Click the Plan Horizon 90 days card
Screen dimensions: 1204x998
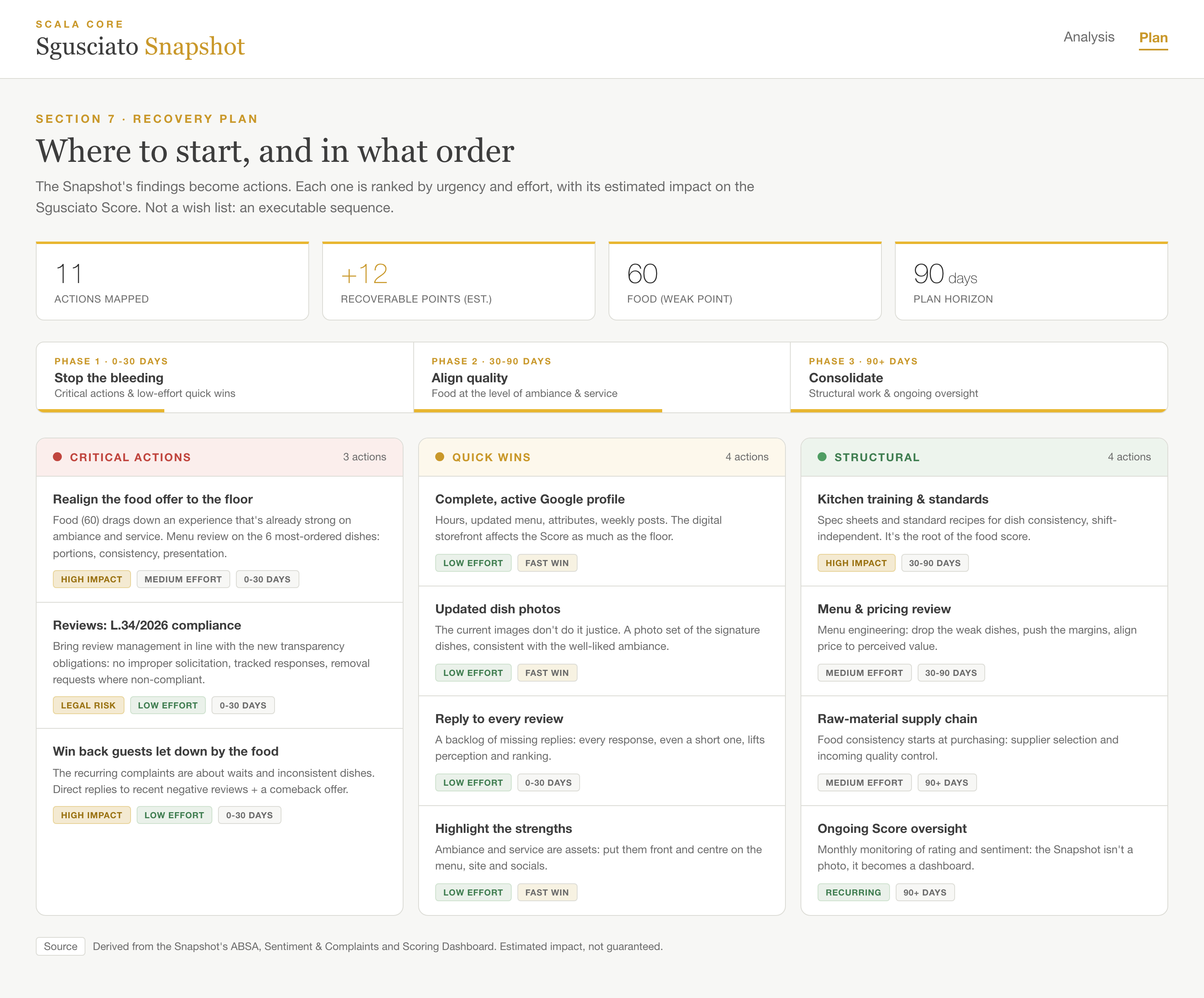click(1031, 281)
